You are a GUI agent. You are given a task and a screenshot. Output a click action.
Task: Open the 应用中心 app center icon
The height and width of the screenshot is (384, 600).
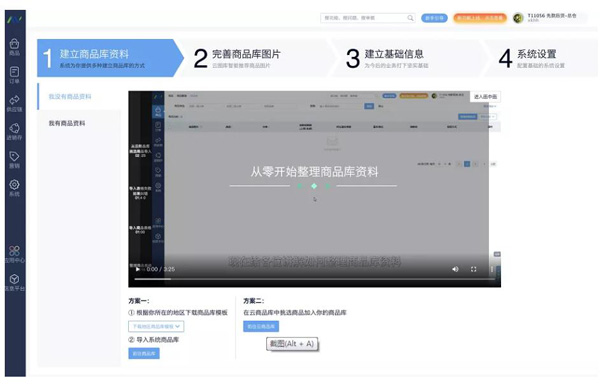tap(15, 254)
